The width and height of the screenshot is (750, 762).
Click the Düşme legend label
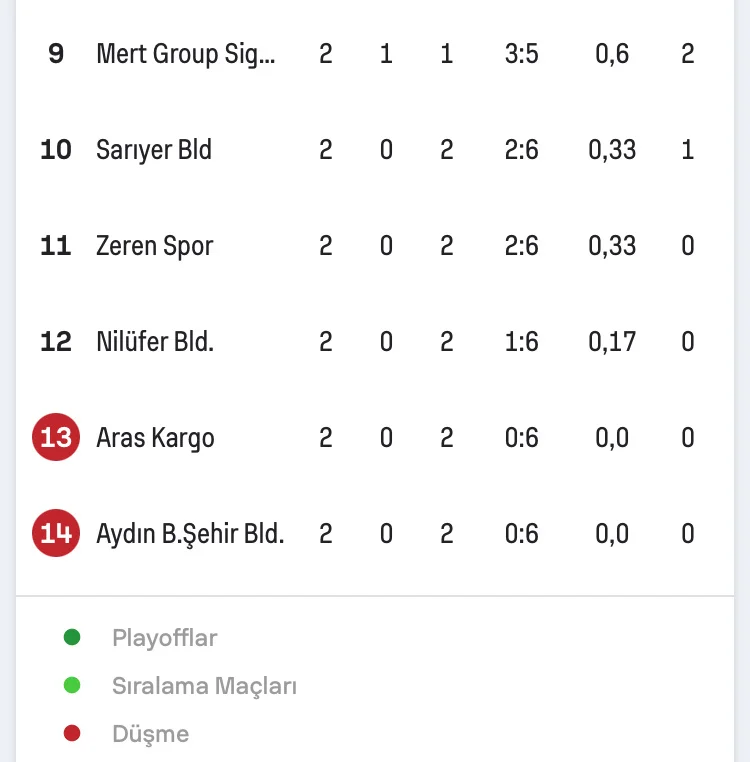coord(150,734)
